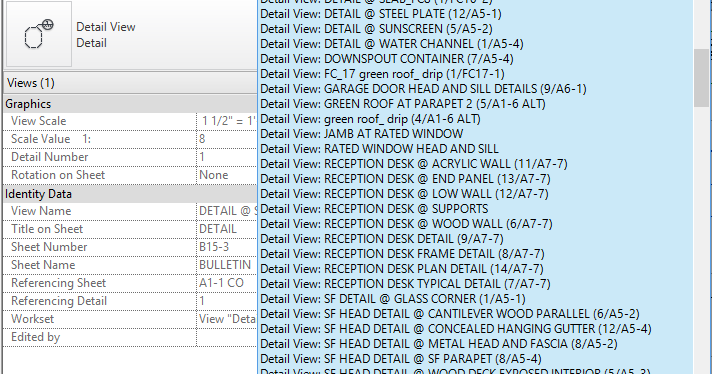Open the Detail View type selector
This screenshot has width=712, height=374.
[131, 34]
